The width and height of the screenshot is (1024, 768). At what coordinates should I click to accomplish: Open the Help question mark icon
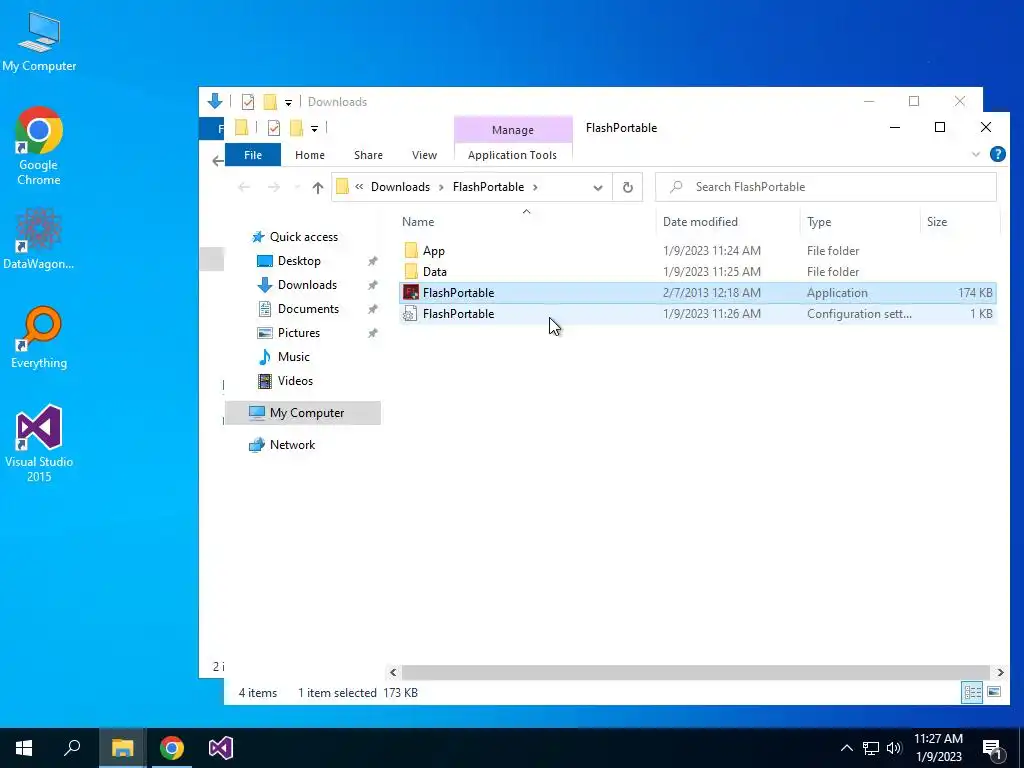coord(997,154)
